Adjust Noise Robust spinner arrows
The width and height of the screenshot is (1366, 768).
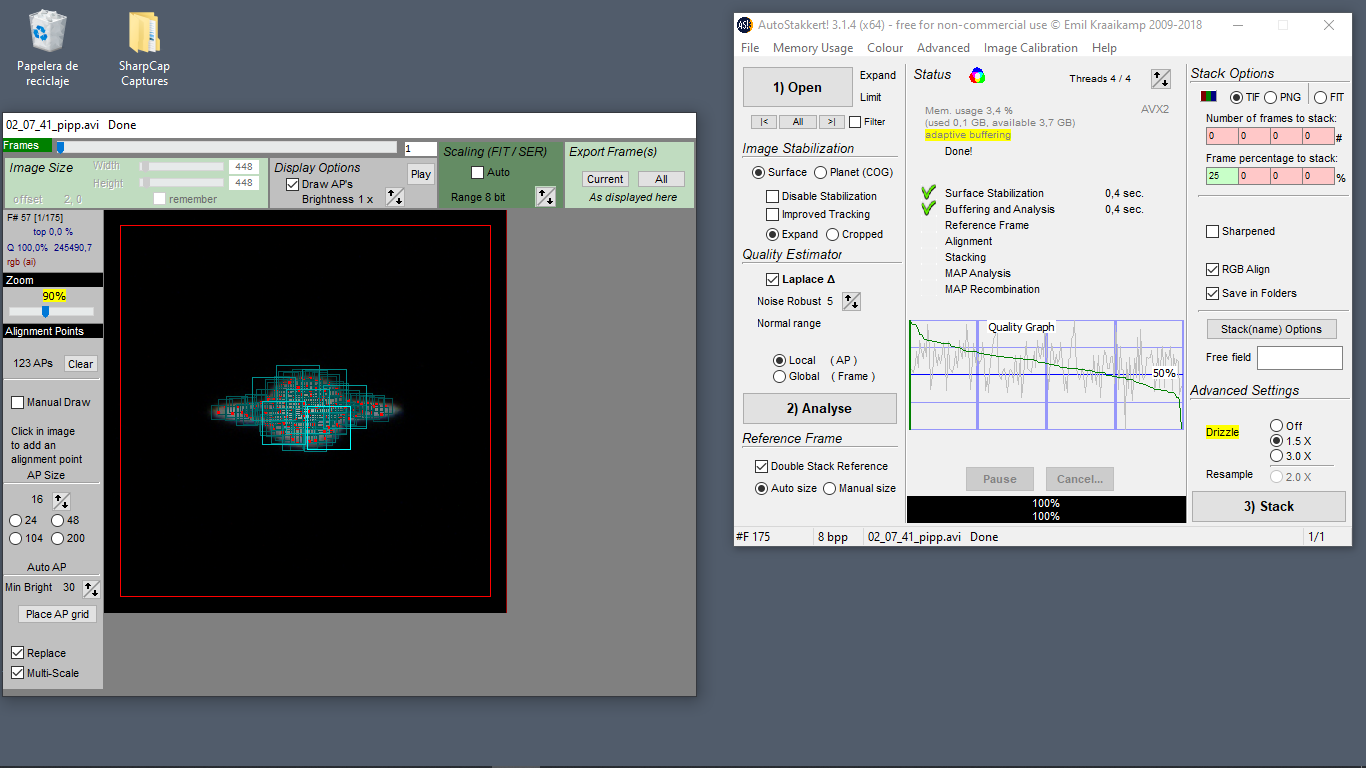click(851, 301)
